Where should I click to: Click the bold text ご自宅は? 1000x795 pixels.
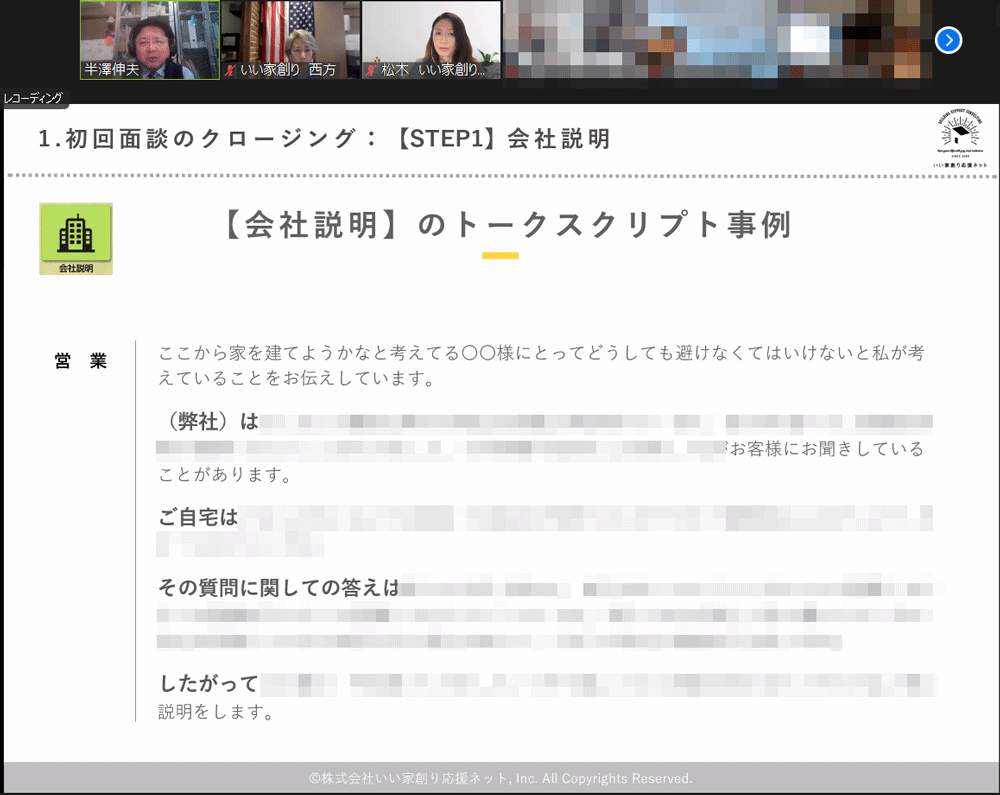click(x=198, y=517)
